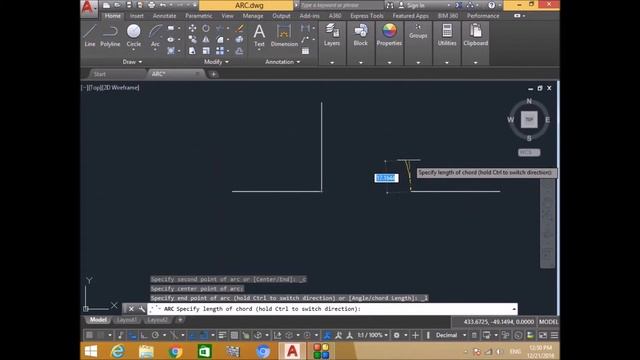Open the Utilities calculator button
The image size is (640, 360).
[447, 35]
